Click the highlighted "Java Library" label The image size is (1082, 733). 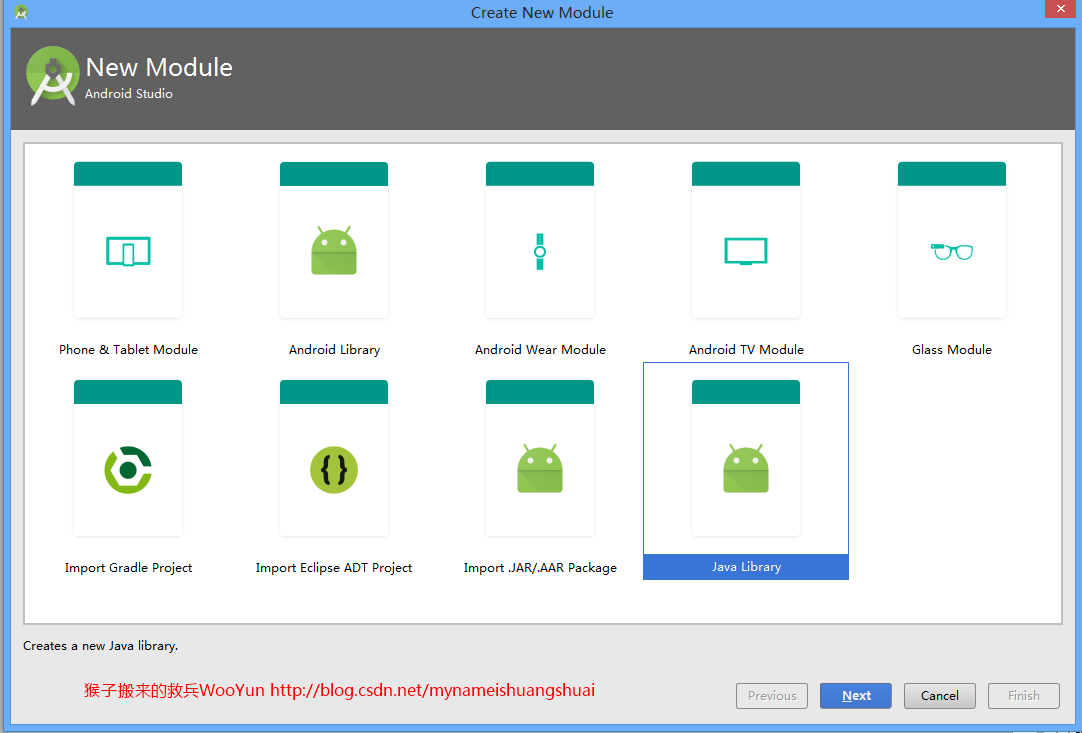pos(746,567)
